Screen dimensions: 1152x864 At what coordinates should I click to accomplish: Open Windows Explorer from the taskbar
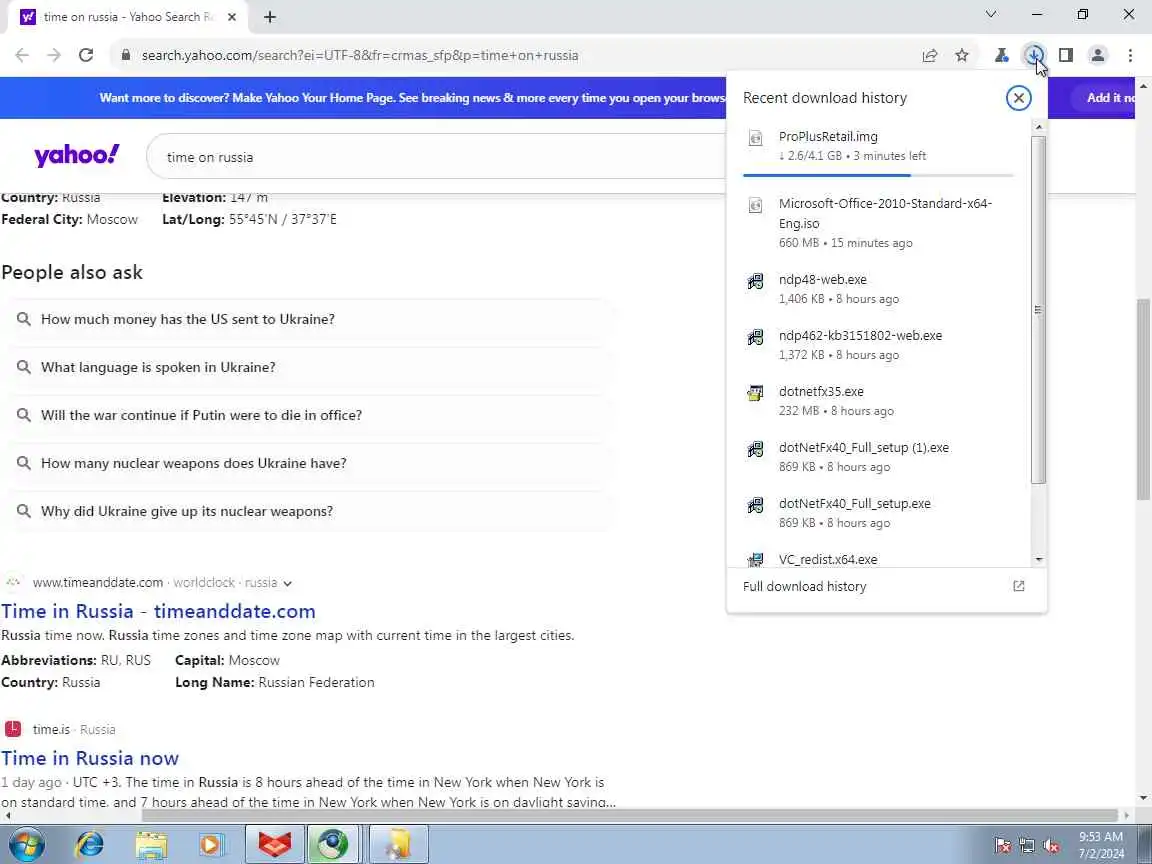[x=151, y=844]
